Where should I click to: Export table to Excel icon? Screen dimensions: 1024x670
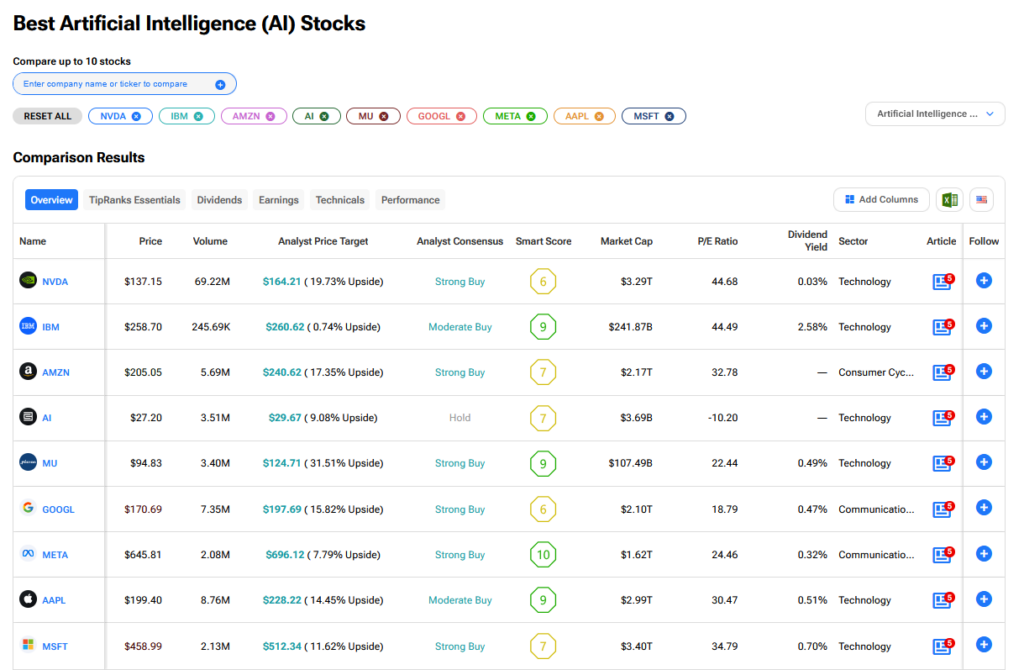[950, 200]
